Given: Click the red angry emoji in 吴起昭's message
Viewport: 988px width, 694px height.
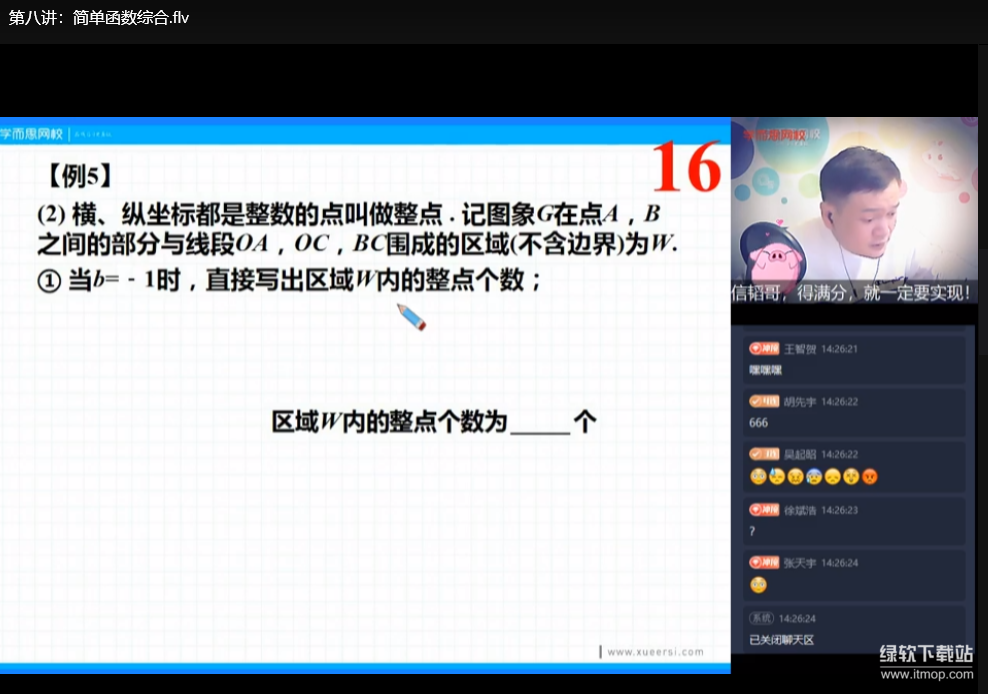Looking at the screenshot, I should (x=870, y=477).
